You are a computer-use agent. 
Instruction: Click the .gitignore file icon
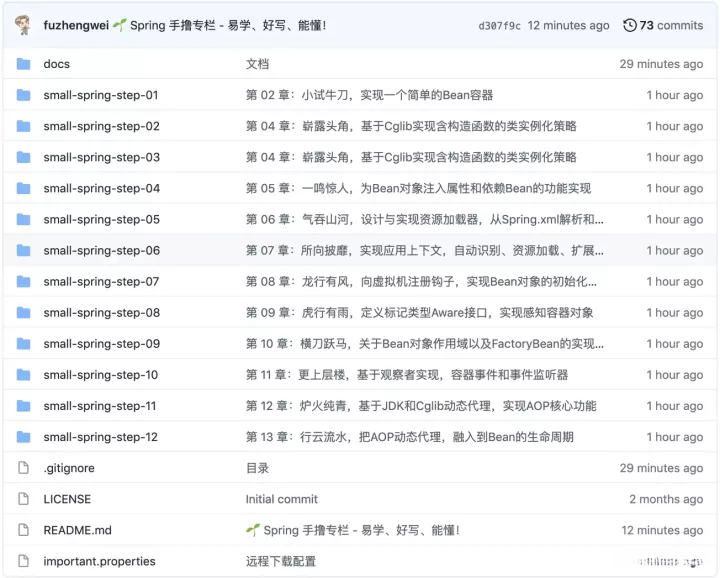tap(23, 468)
